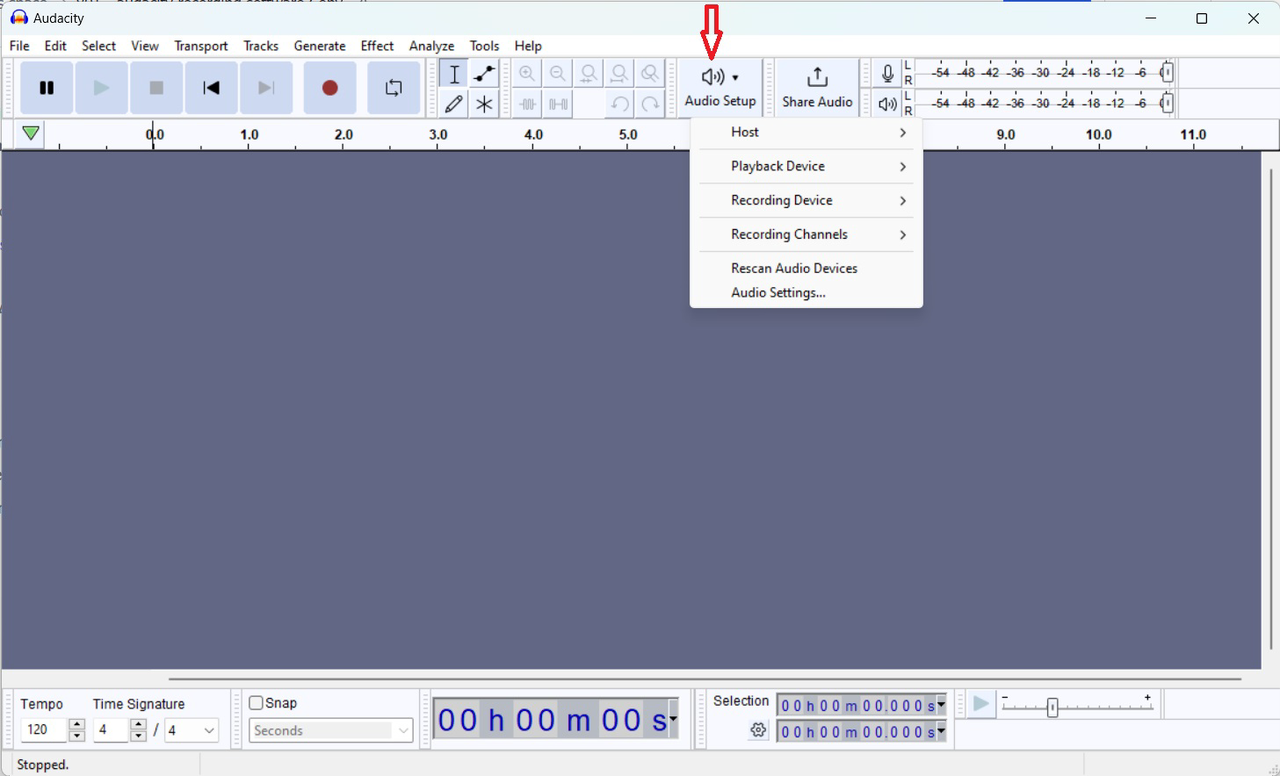
Task: Click the Trim Audio outside selection icon
Action: click(x=527, y=104)
